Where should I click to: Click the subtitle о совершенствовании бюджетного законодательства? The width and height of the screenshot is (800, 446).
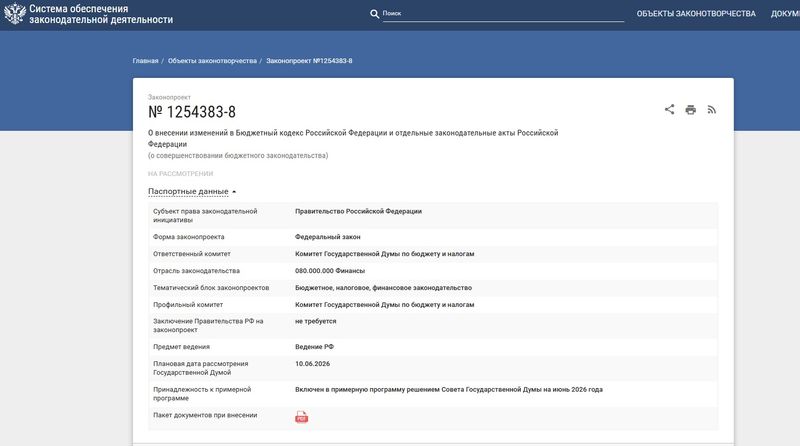238,156
